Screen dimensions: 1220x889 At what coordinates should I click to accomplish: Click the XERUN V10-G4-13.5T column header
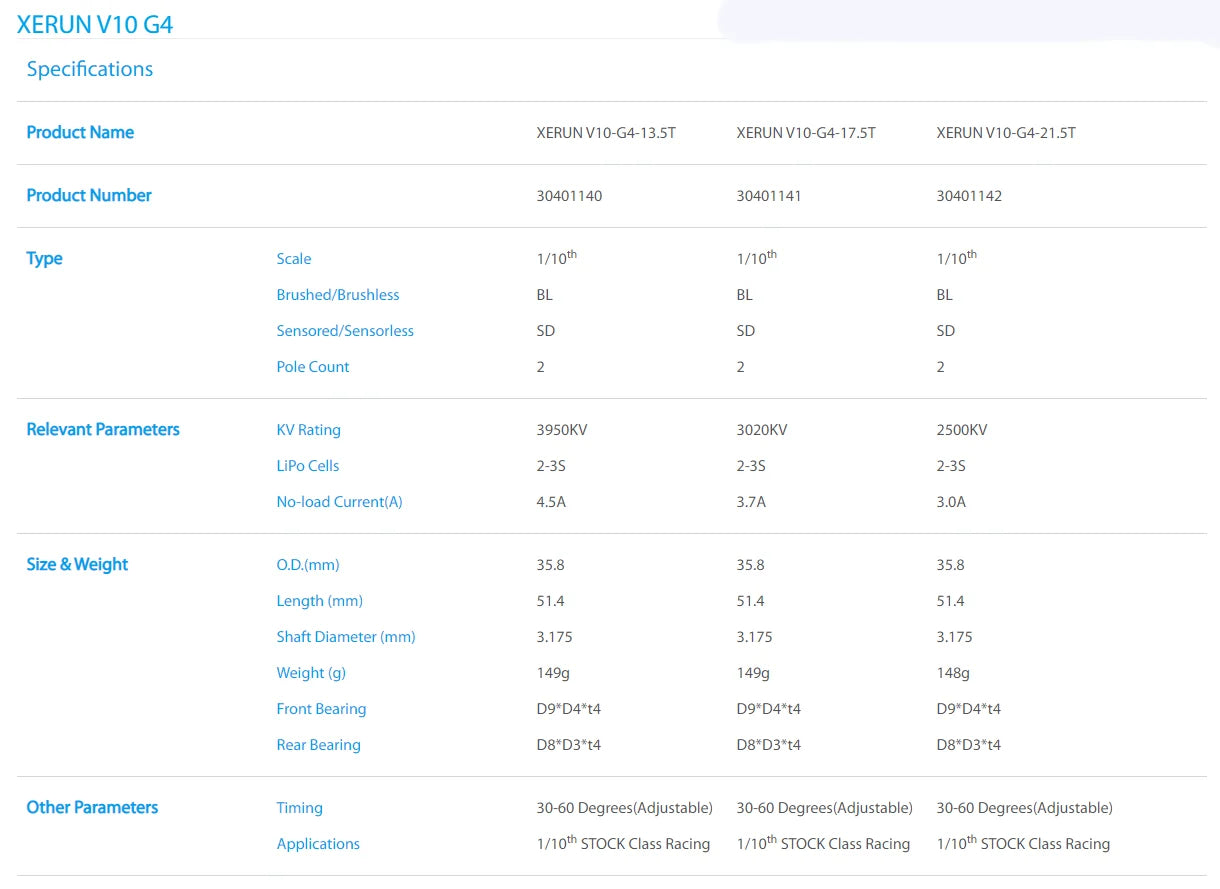point(606,133)
